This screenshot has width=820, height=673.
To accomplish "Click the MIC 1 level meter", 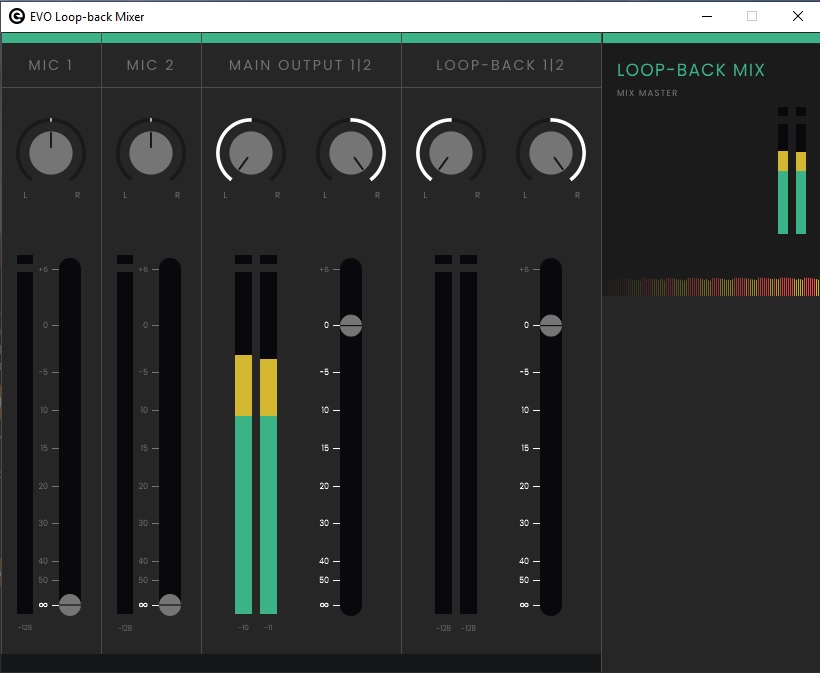I will click(25, 435).
